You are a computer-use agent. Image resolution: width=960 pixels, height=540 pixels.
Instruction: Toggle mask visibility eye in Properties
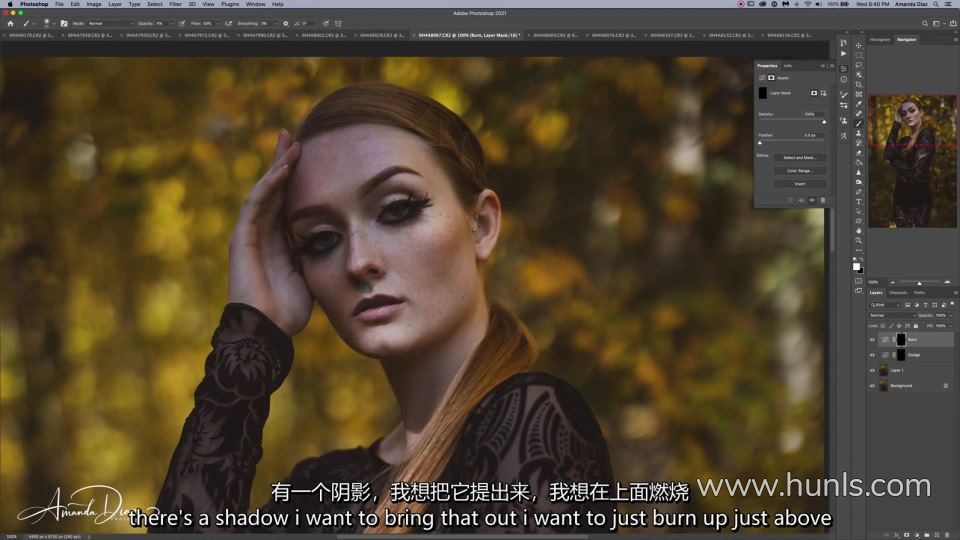pos(812,200)
